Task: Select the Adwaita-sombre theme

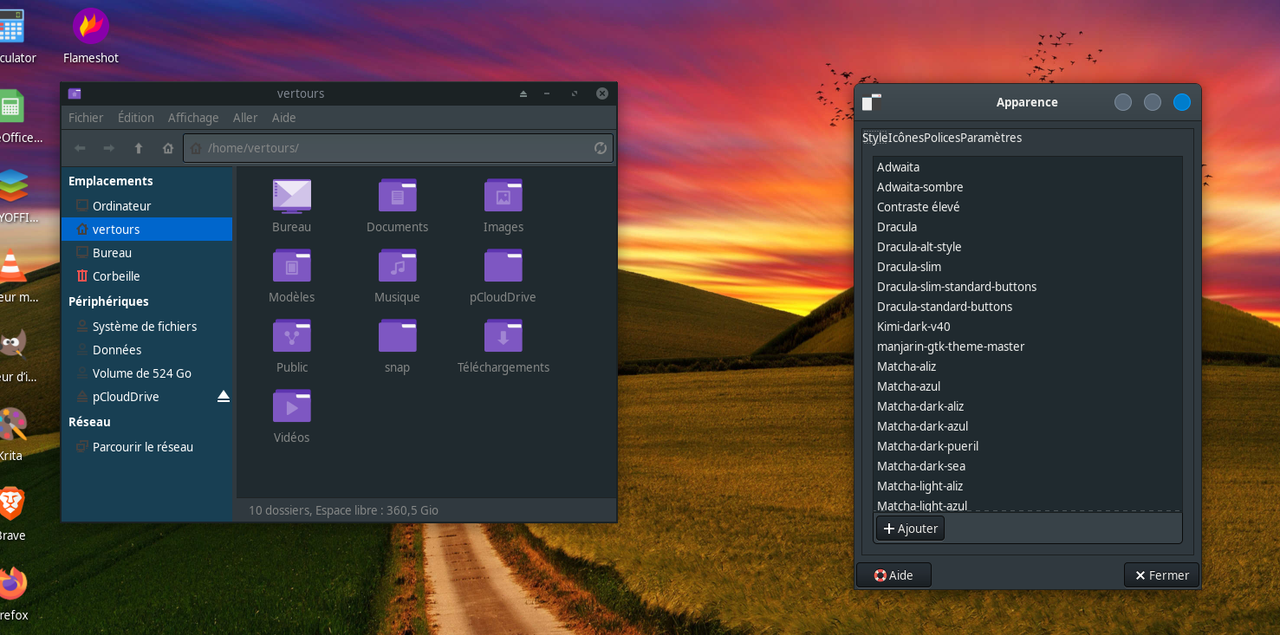Action: tap(1027, 187)
